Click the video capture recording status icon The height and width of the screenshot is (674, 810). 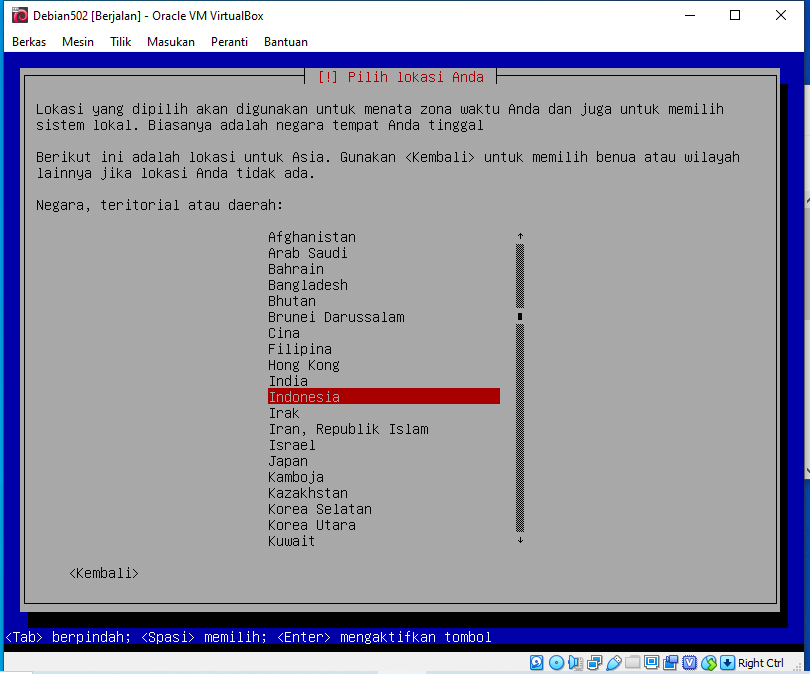[671, 662]
